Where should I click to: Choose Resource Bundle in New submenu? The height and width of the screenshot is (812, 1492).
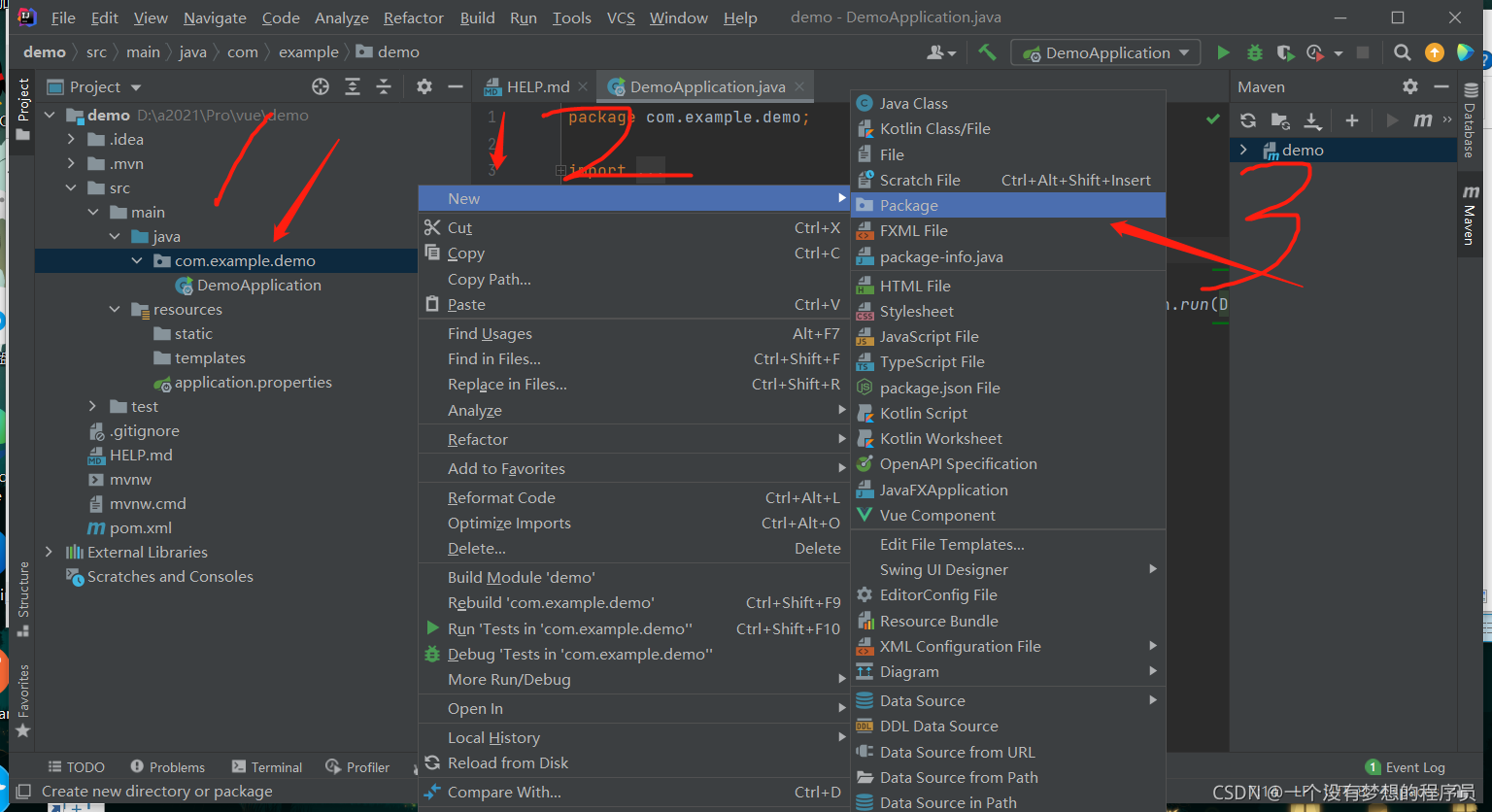tap(1008, 621)
